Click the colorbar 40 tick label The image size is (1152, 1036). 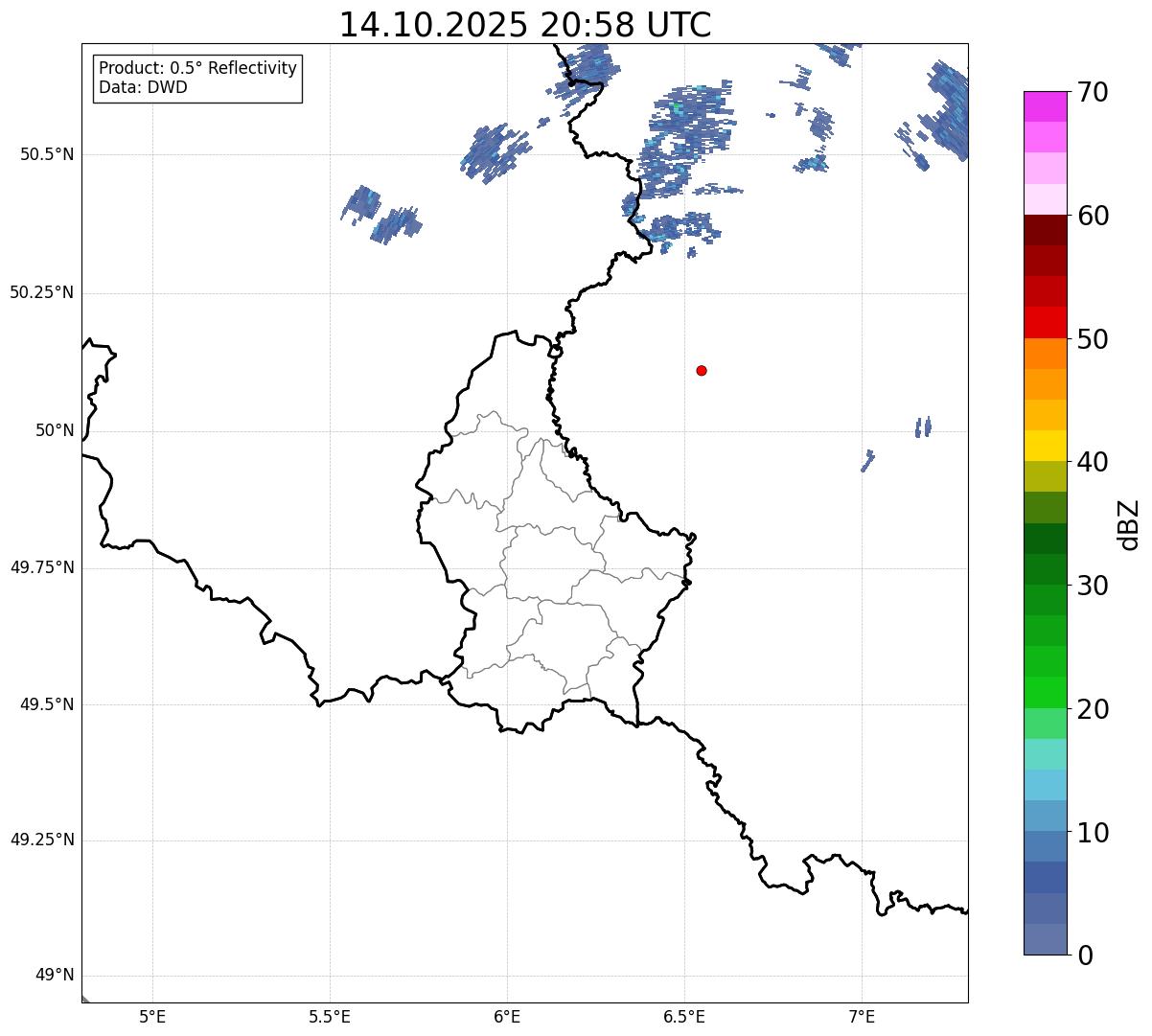[x=1092, y=462]
